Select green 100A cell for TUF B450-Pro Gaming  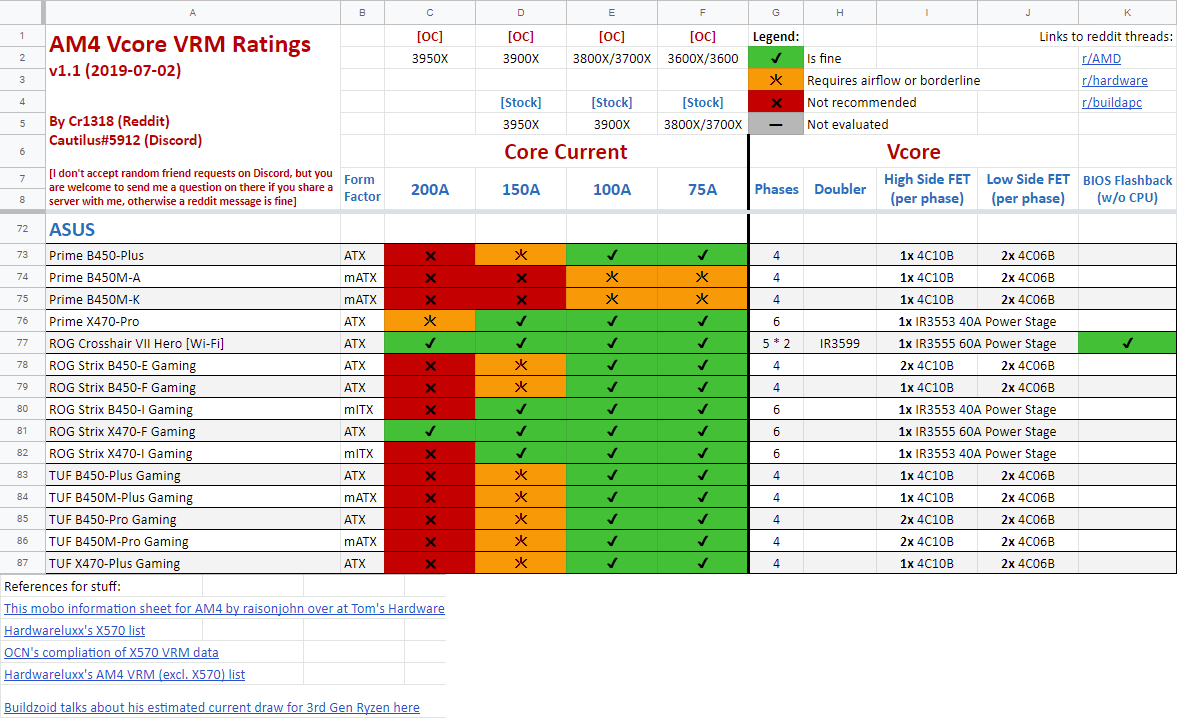612,519
